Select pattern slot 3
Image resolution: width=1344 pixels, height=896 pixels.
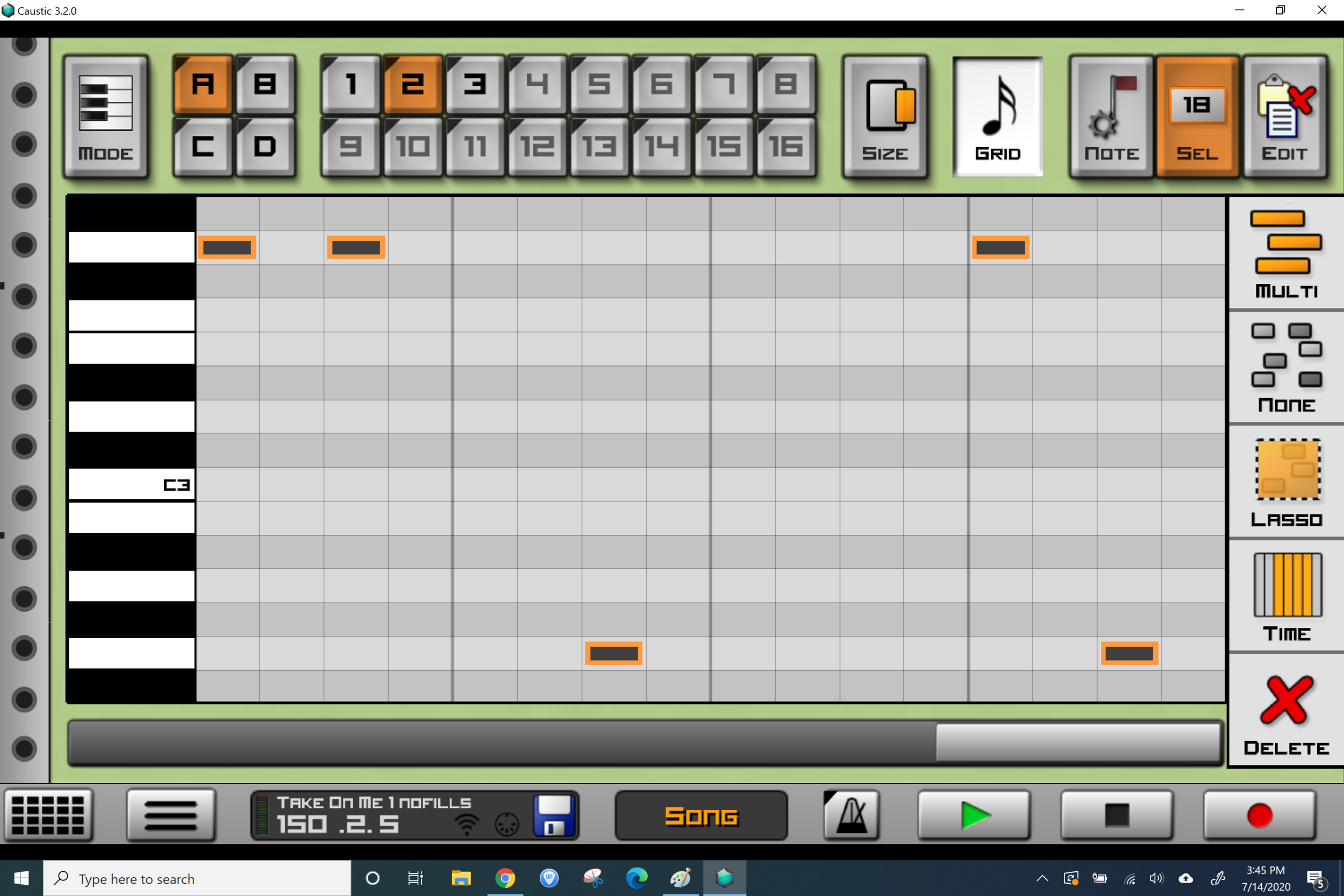474,84
